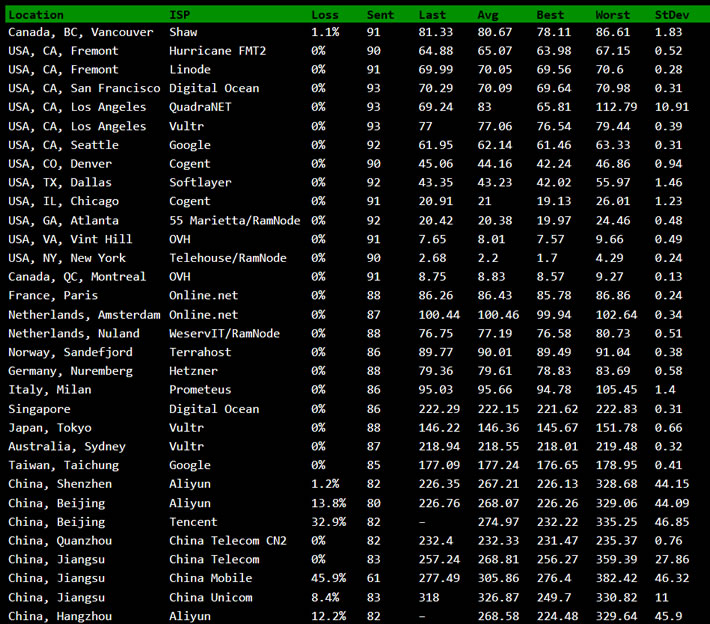Select the 'Singapore' location cell
The width and height of the screenshot is (710, 624).
39,409
